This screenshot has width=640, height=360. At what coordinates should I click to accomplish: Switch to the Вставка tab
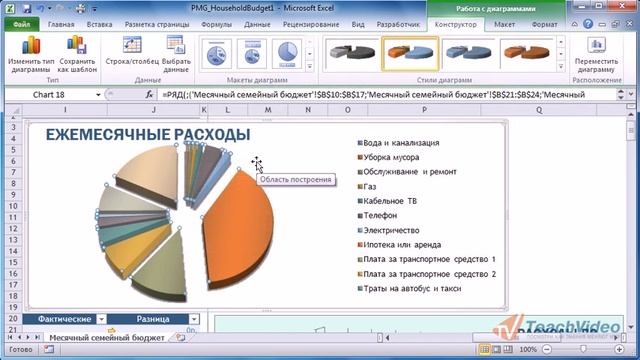pos(99,24)
